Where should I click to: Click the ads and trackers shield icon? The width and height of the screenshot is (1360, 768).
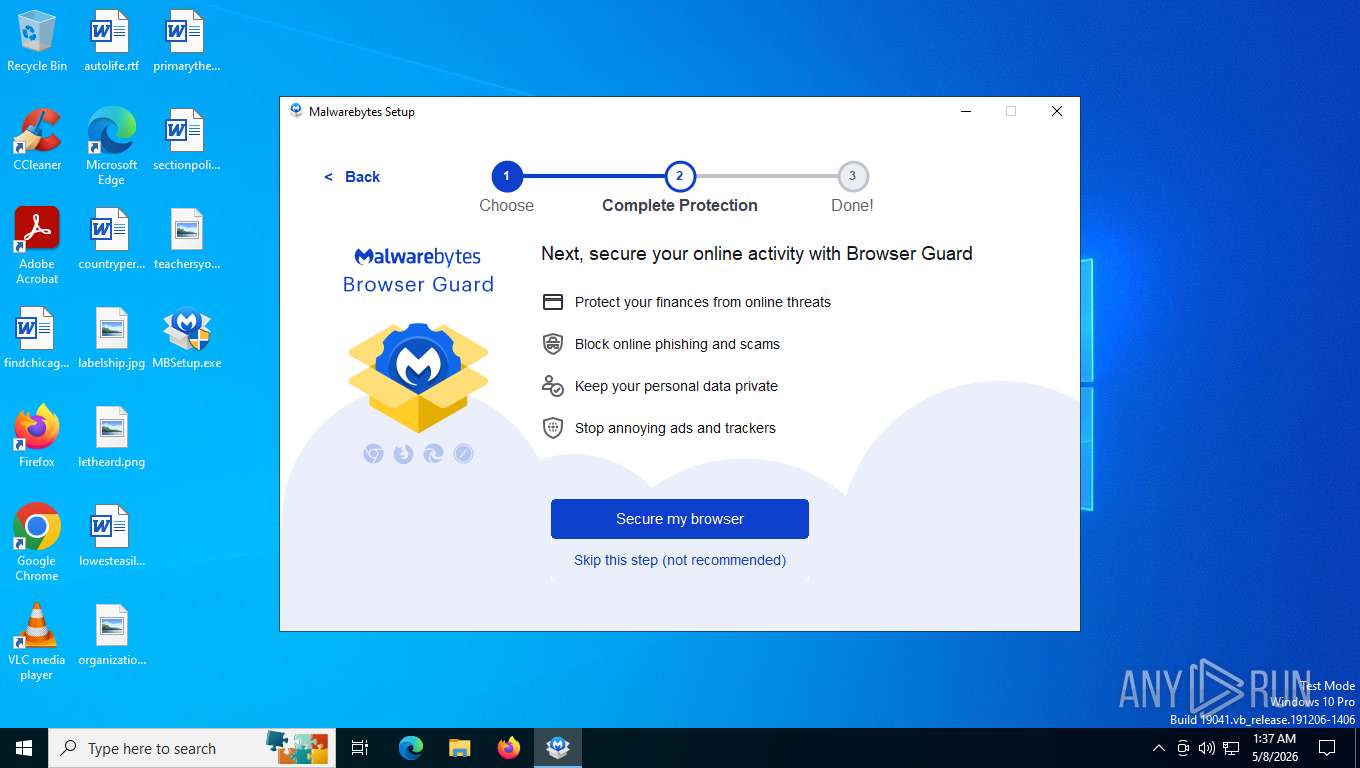[x=553, y=428]
